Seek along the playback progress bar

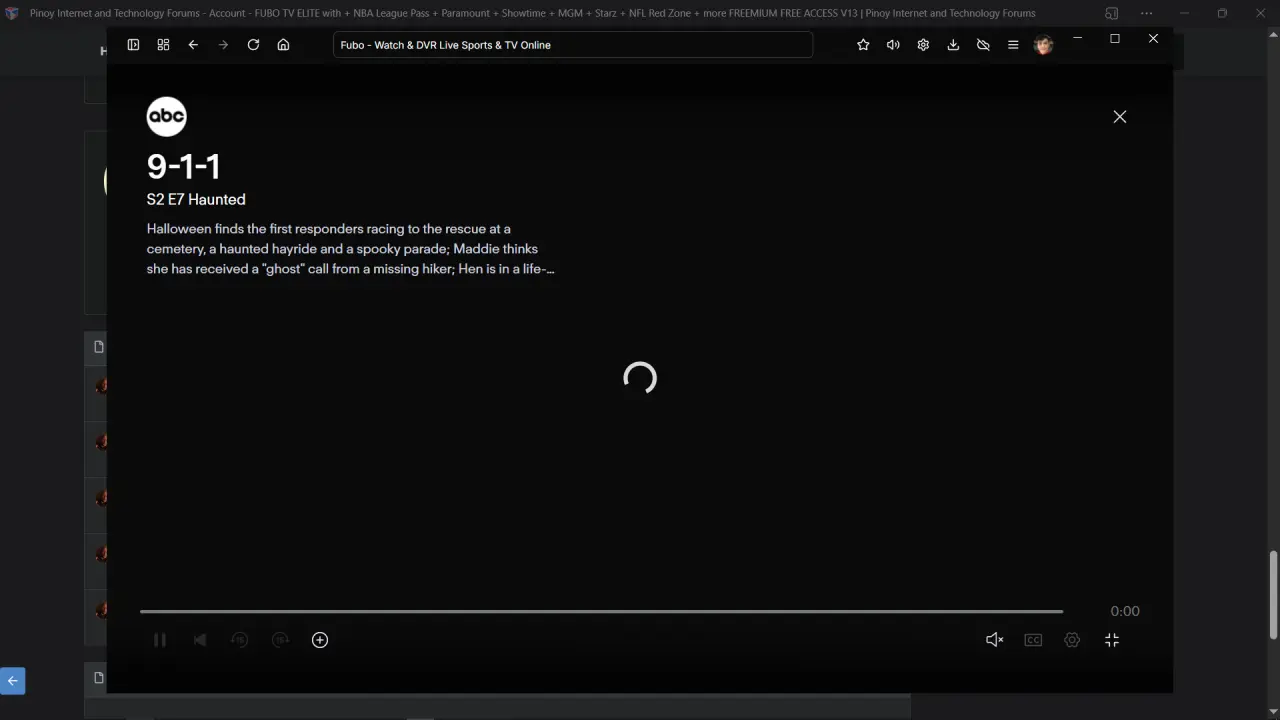tap(601, 611)
